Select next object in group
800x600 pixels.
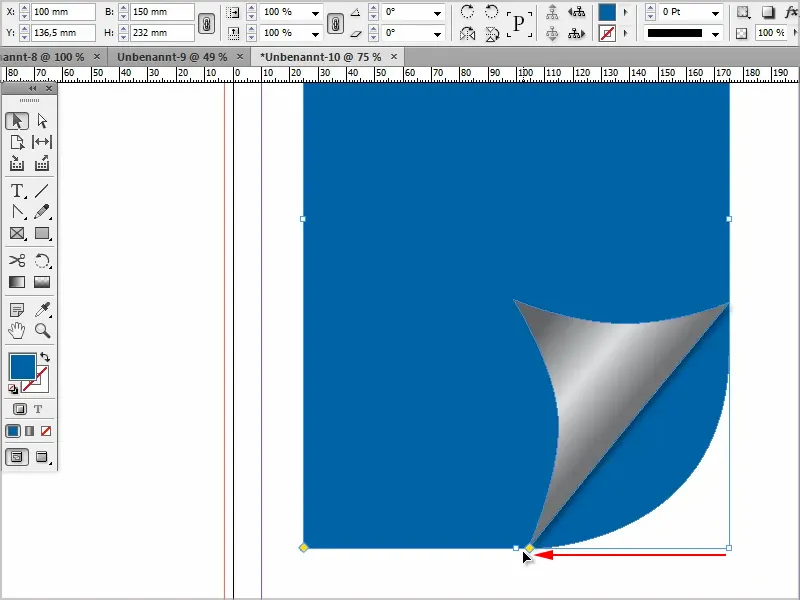click(x=577, y=34)
